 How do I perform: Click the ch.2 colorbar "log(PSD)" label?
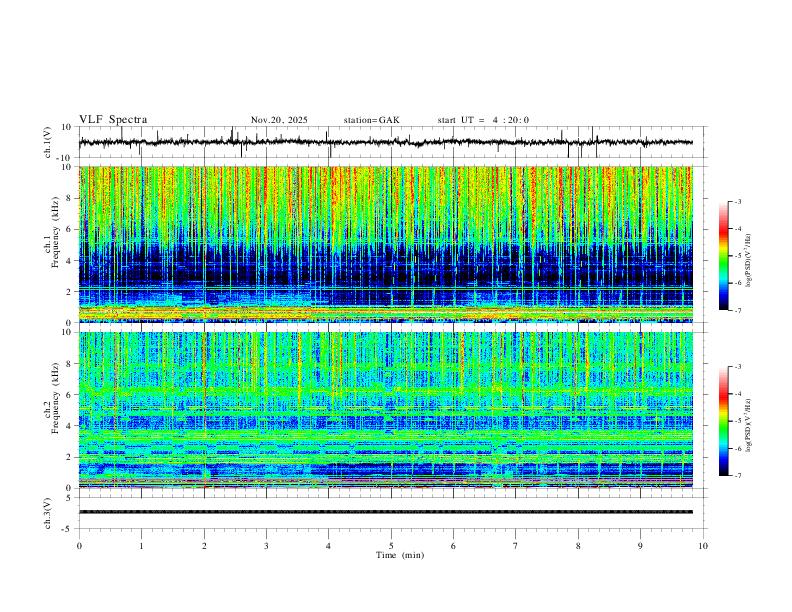pyautogui.click(x=749, y=425)
